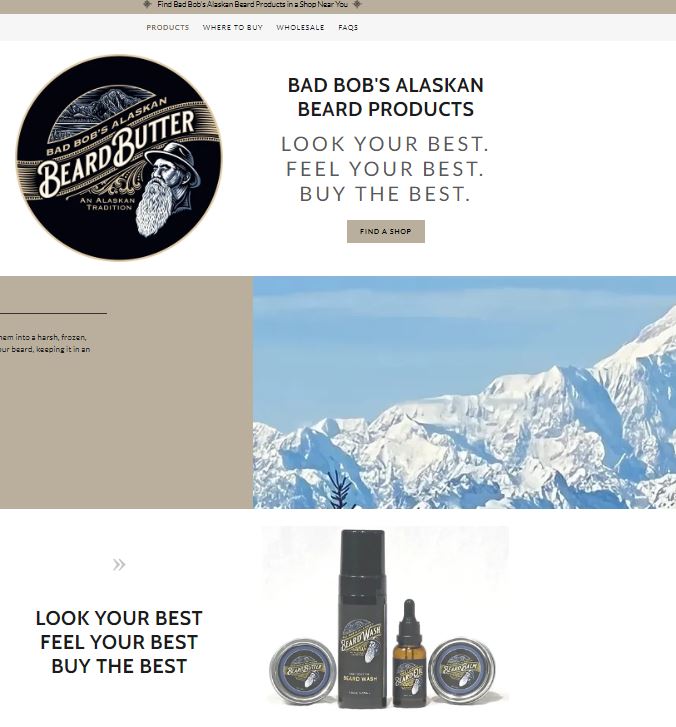This screenshot has height=727, width=676.
Task: Select the Beard Wash bottle in photo
Action: pos(362,619)
